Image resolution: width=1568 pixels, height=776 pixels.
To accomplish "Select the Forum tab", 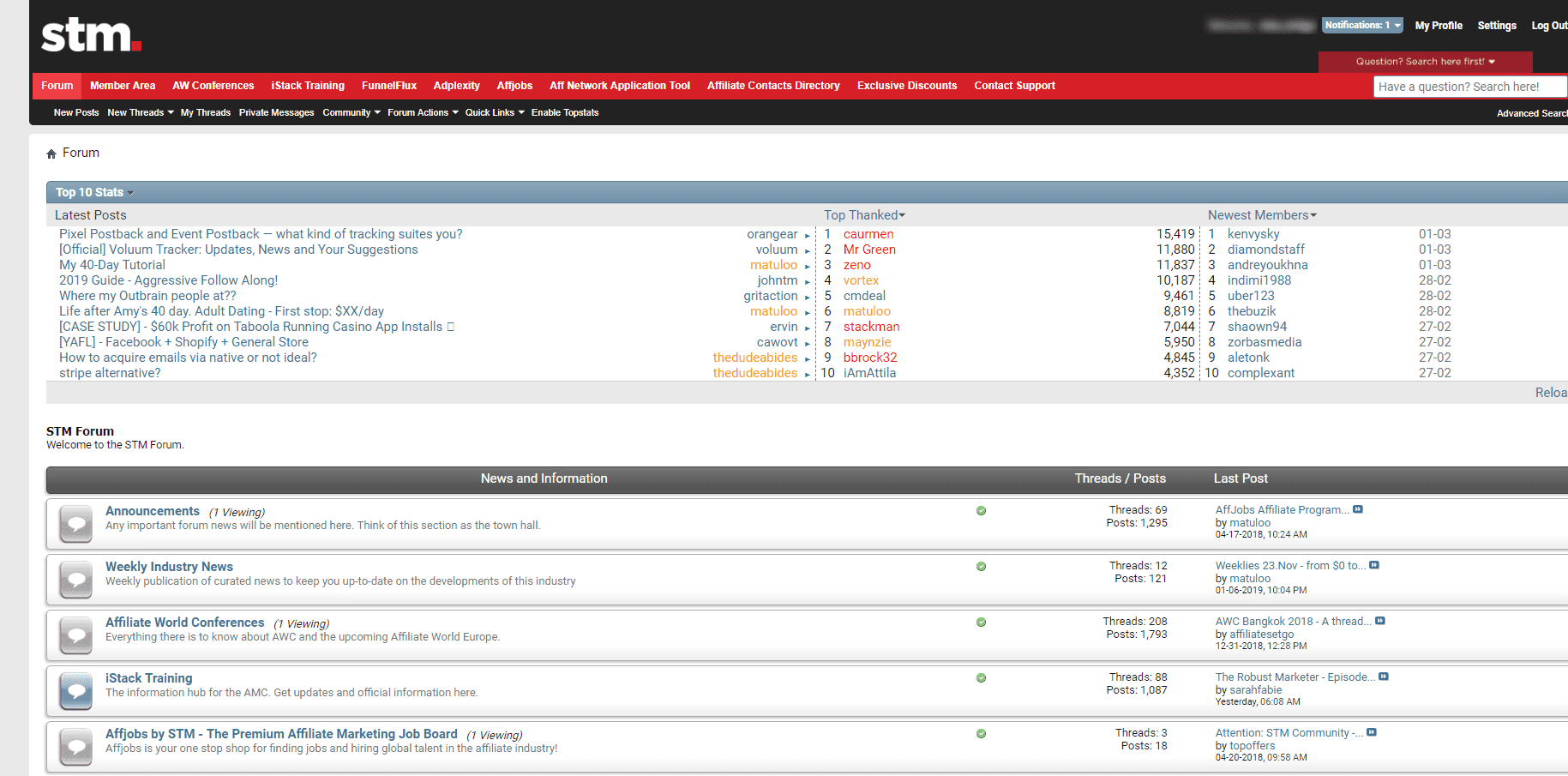I will pos(57,86).
